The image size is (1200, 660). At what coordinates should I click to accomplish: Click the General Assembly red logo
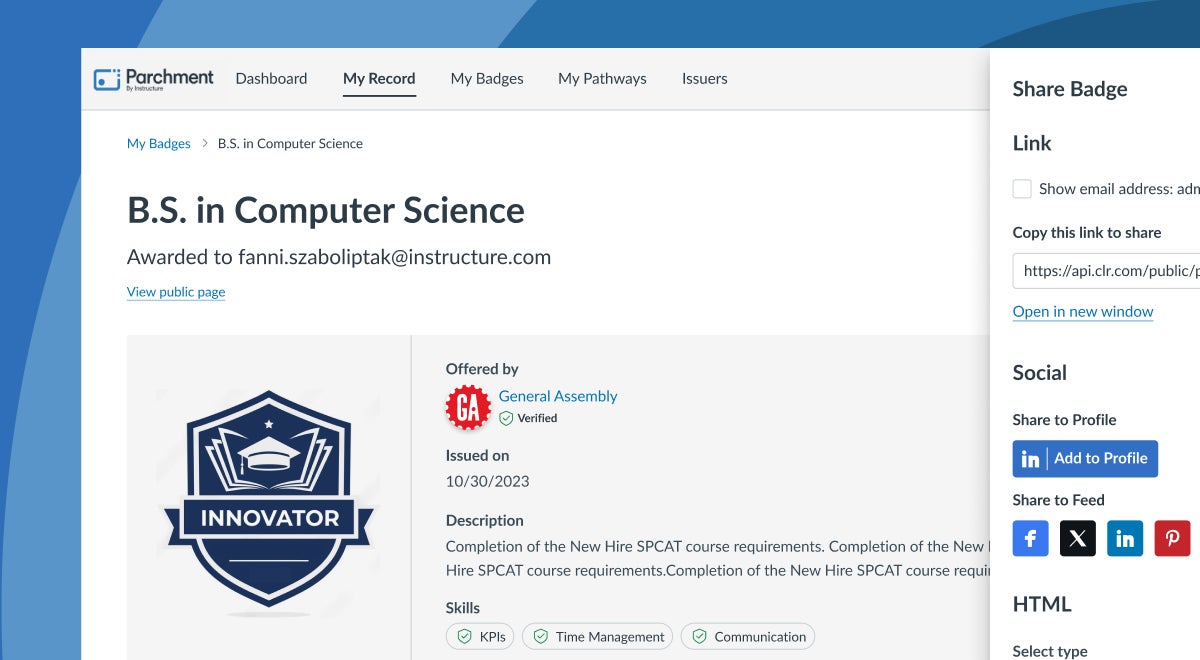[x=468, y=407]
